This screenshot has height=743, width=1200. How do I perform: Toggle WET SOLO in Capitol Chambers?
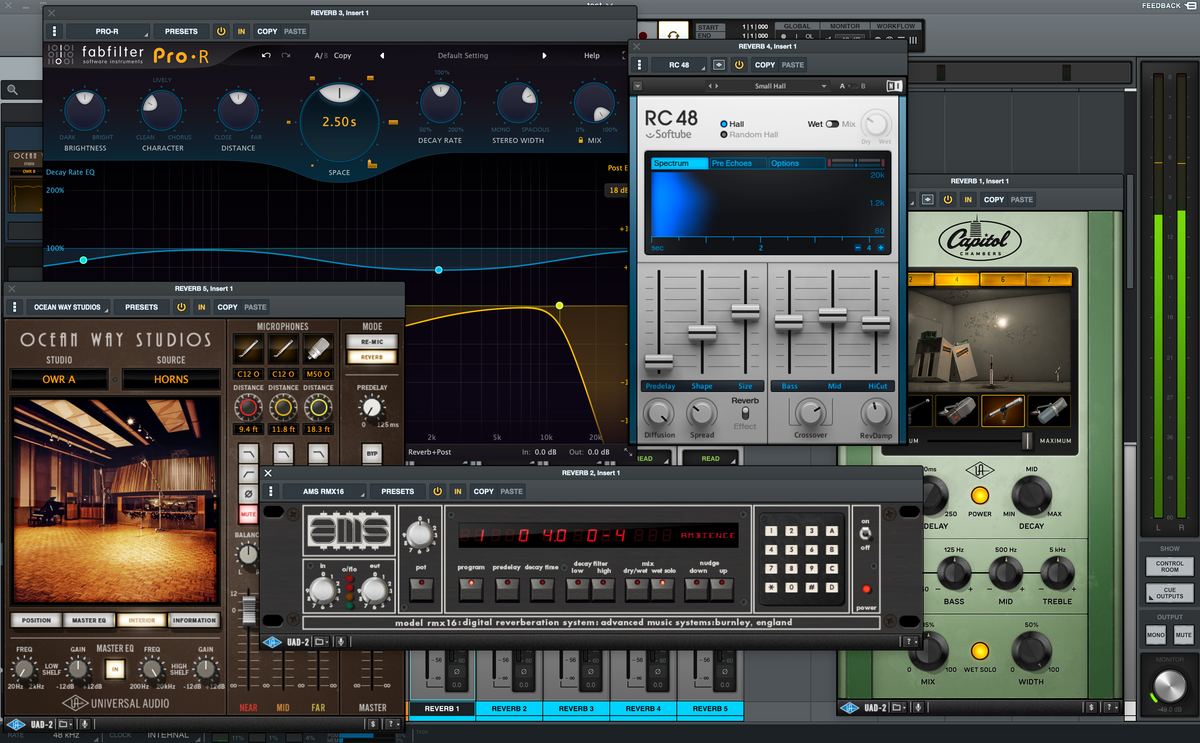click(979, 651)
